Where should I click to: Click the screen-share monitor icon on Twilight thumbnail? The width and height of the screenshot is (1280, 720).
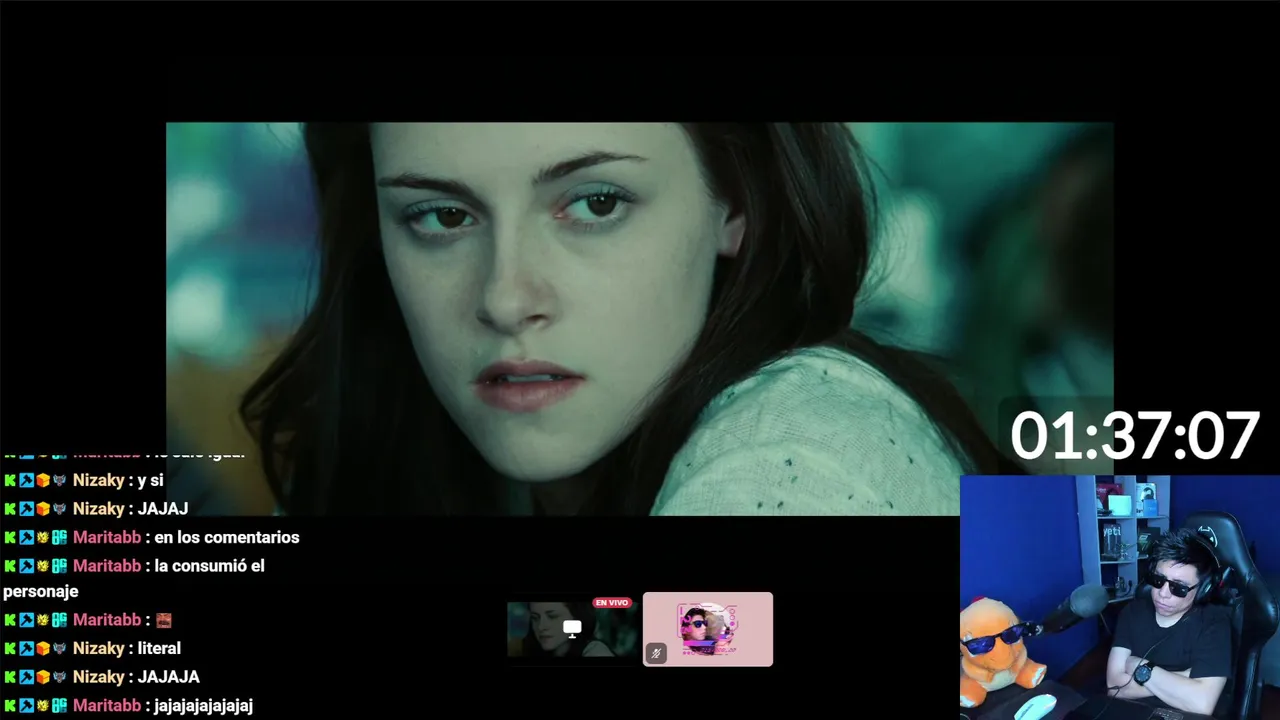point(572,629)
